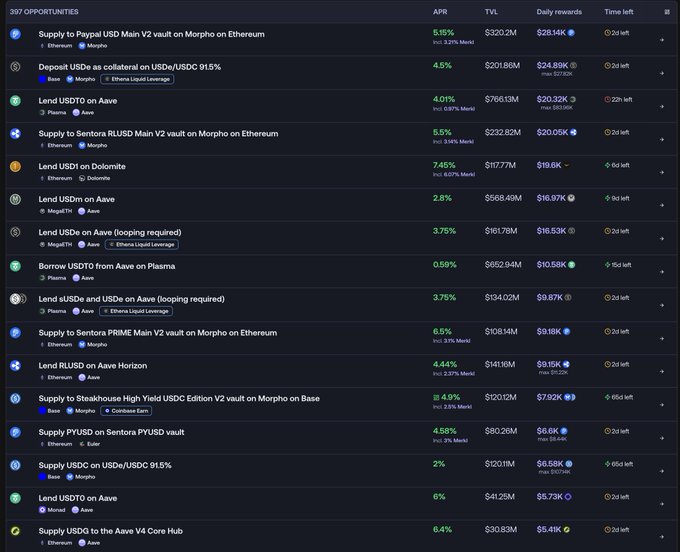This screenshot has height=552, width=680.
Task: Open arrow for Lend USD1 on Dolomite row
Action: pos(662,173)
